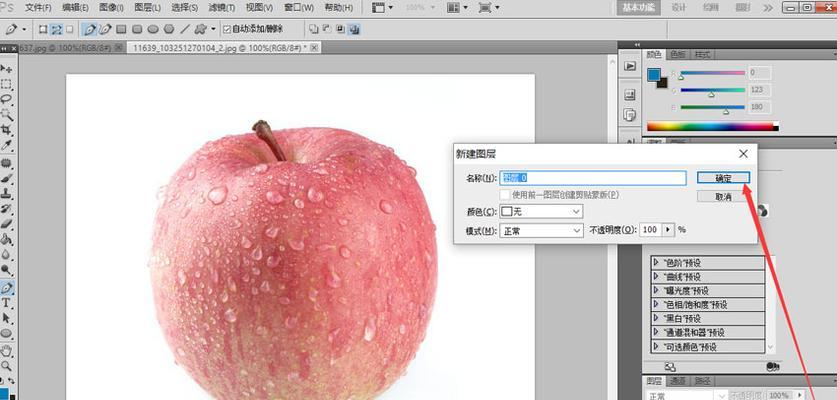The height and width of the screenshot is (400, 837).
Task: Open the opacity slider arrow in dialog
Action: pyautogui.click(x=668, y=230)
